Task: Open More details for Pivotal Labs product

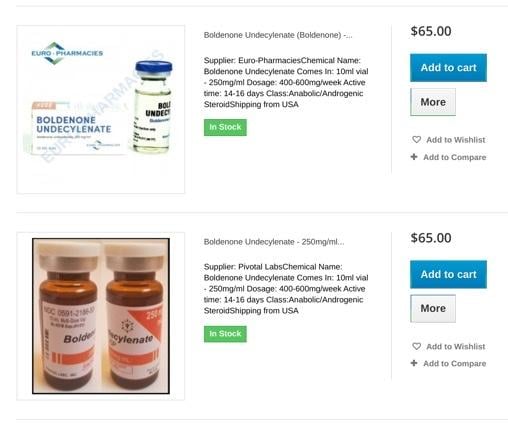Action: coord(433,308)
